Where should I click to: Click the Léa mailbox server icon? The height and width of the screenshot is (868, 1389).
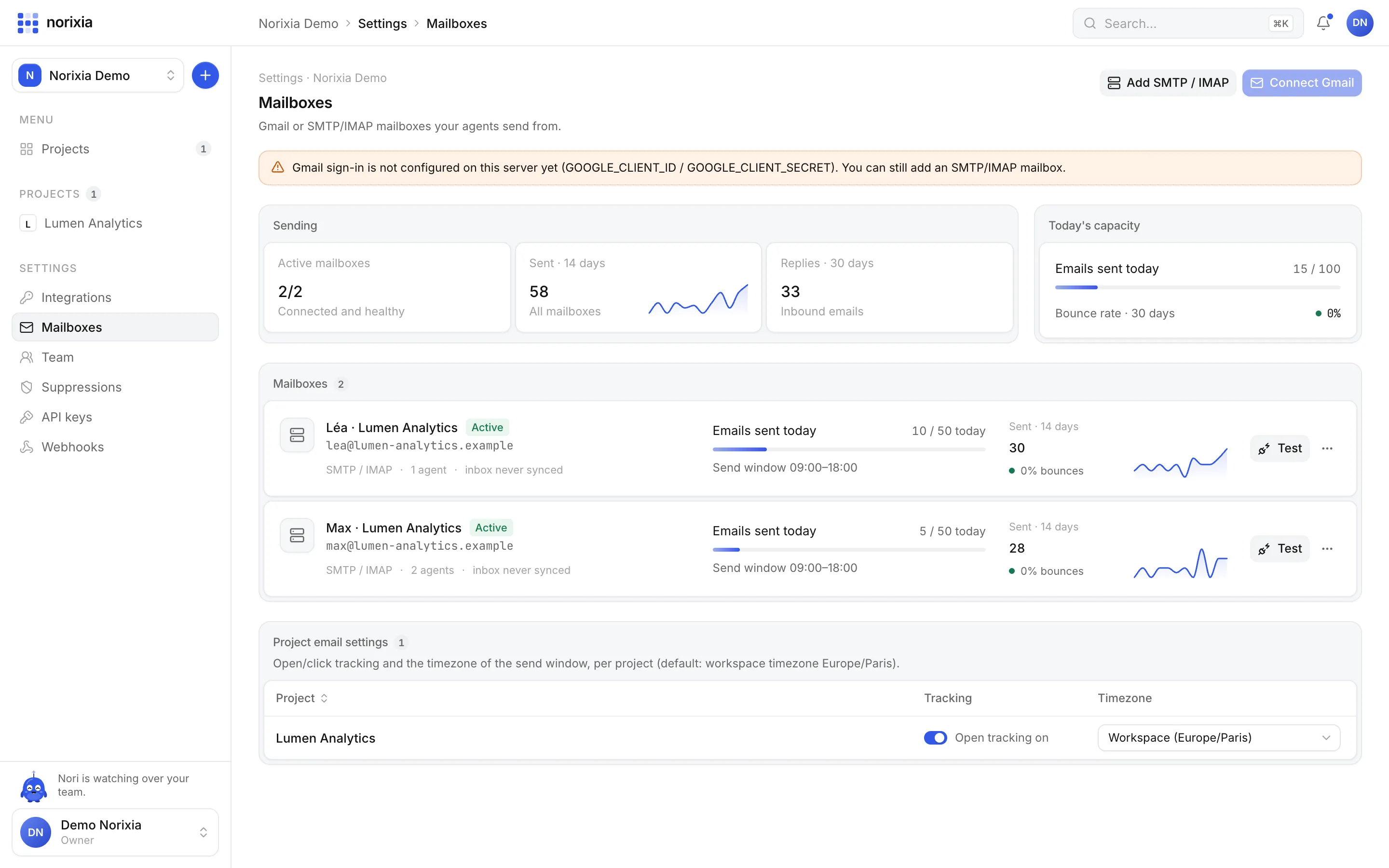(297, 435)
